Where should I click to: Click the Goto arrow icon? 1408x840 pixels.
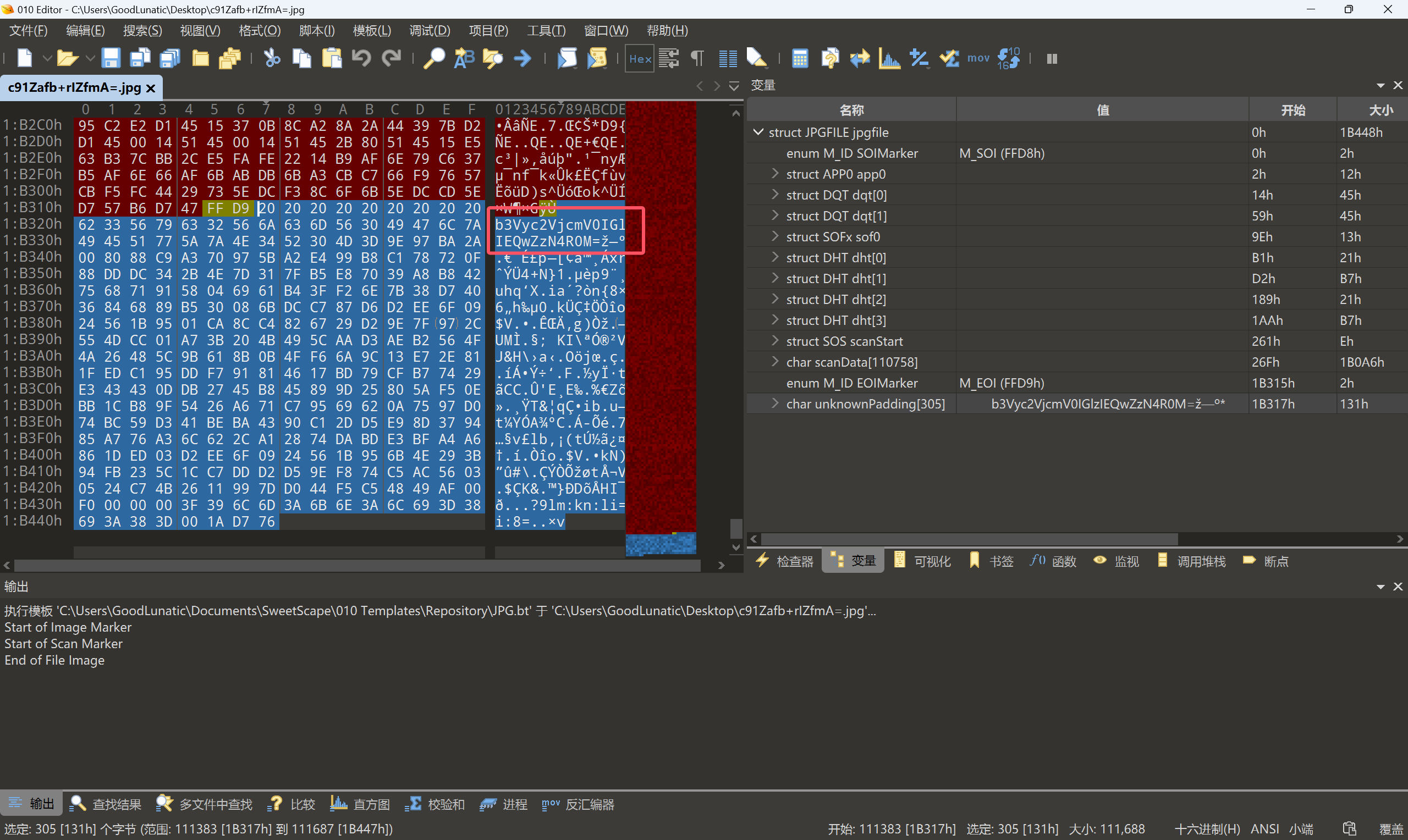pyautogui.click(x=522, y=58)
